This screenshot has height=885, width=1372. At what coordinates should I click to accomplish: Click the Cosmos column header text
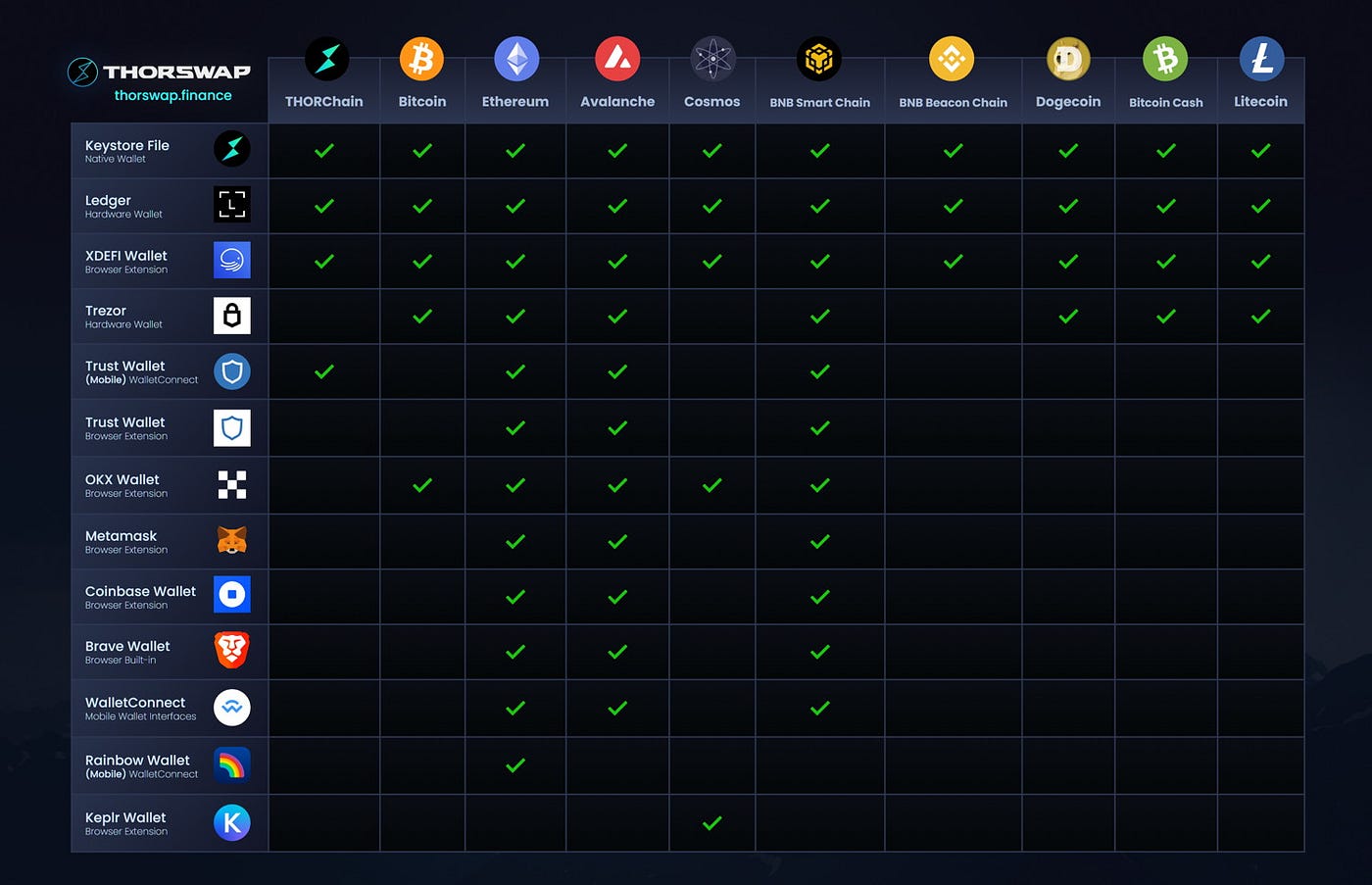click(x=712, y=101)
